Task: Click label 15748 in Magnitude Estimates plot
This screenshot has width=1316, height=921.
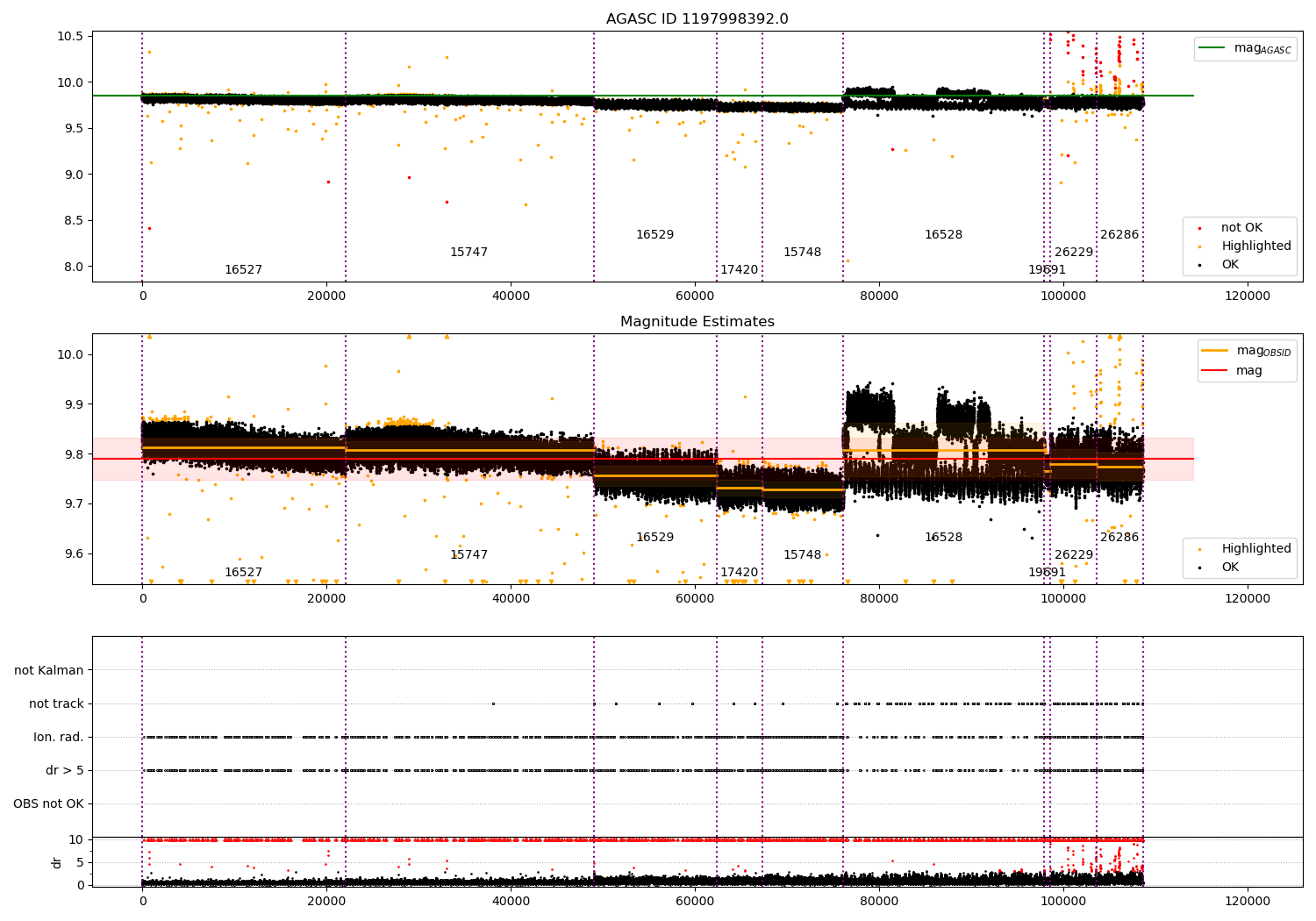Action: point(802,555)
